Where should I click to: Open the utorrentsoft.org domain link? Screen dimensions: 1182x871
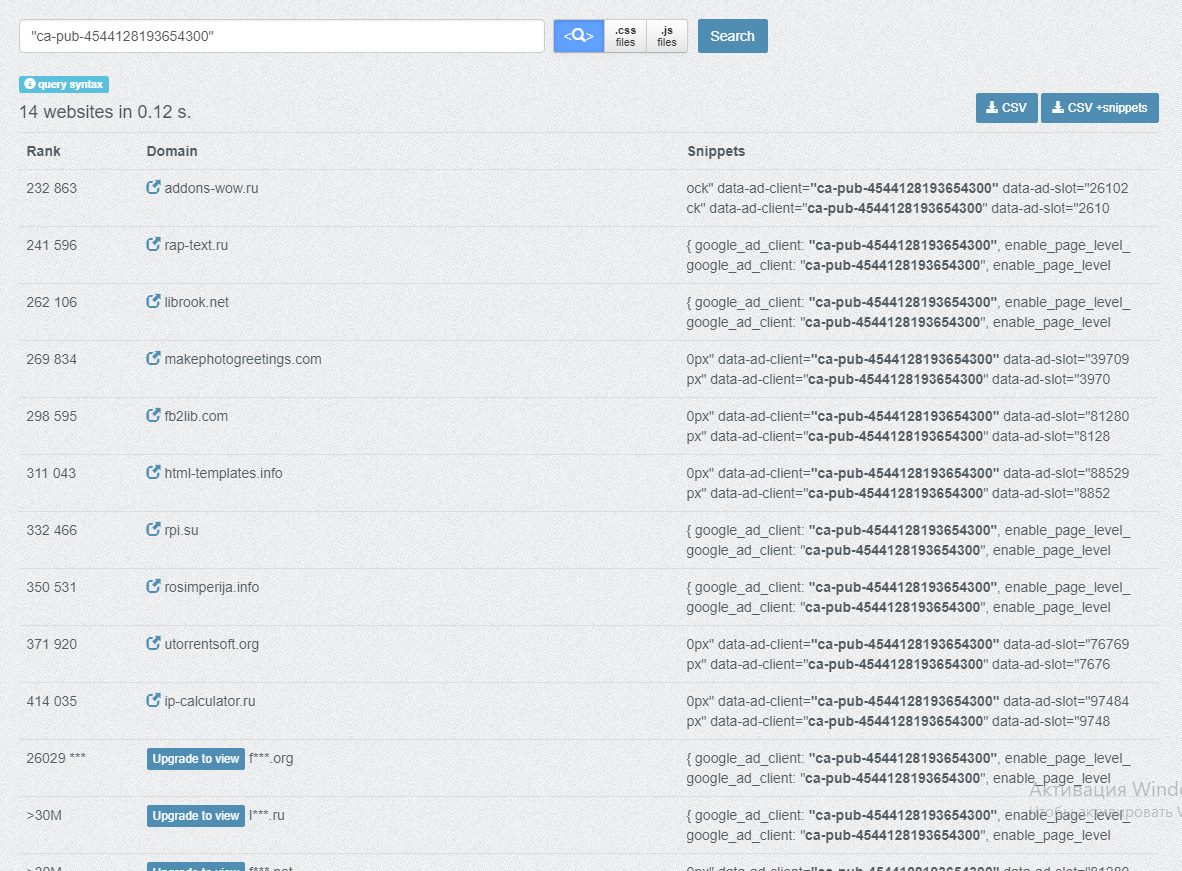pyautogui.click(x=211, y=644)
